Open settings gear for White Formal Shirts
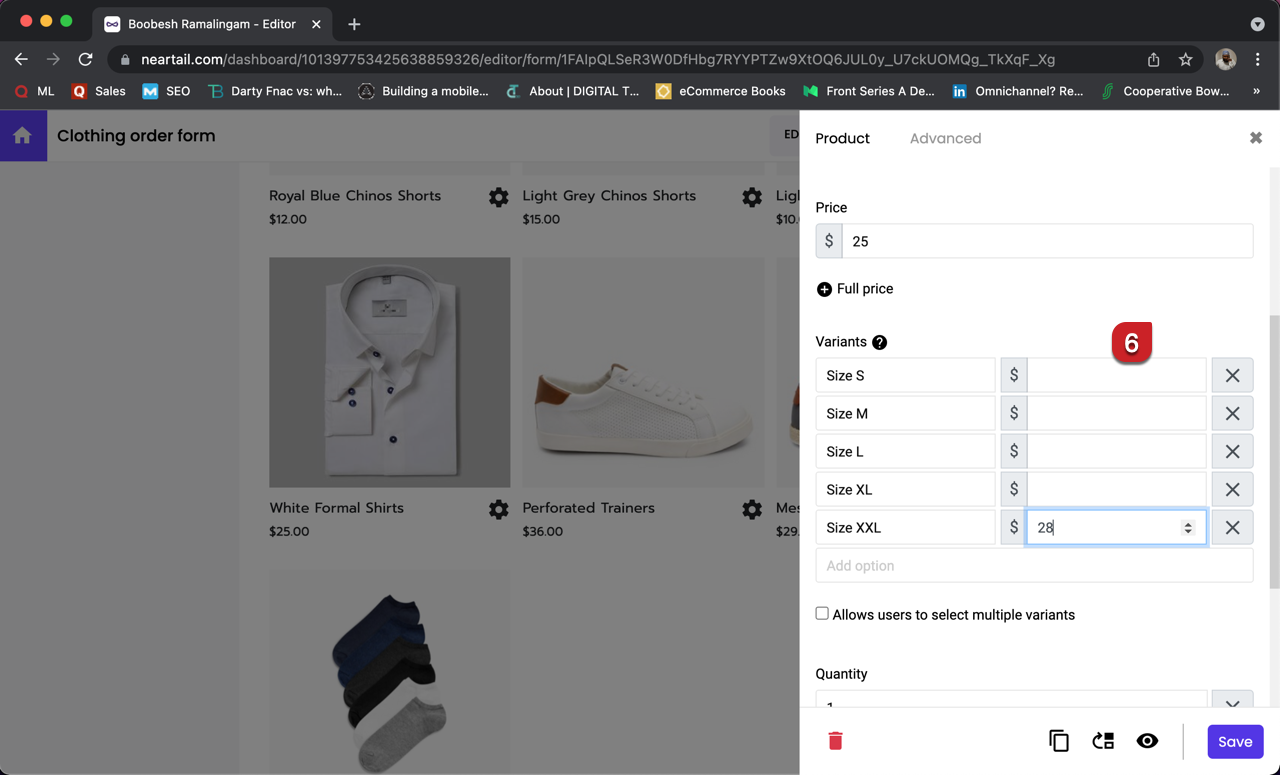Image resolution: width=1280 pixels, height=775 pixels. [498, 509]
